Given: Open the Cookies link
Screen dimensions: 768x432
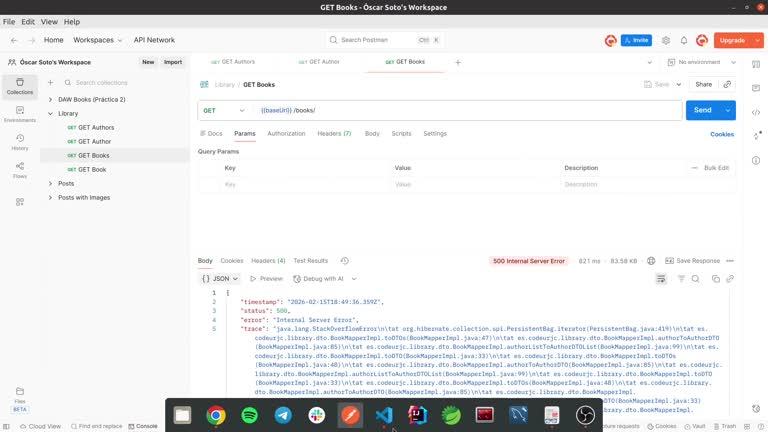Looking at the screenshot, I should (x=722, y=134).
